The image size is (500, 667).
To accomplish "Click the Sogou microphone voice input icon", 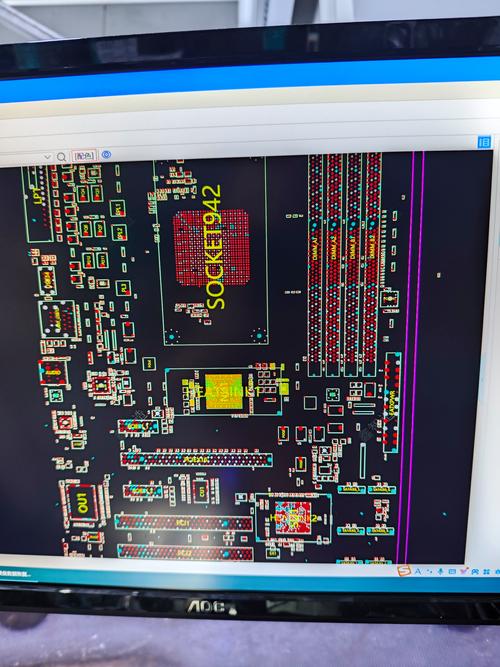I will point(440,572).
